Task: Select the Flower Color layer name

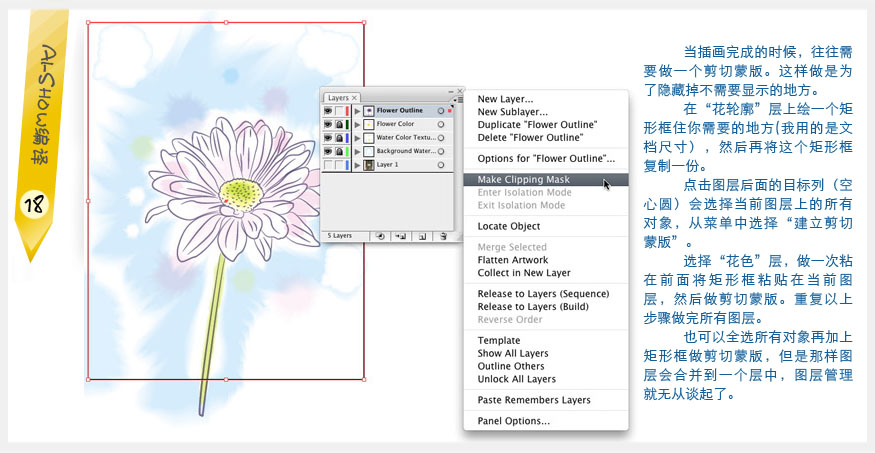Action: pos(396,124)
